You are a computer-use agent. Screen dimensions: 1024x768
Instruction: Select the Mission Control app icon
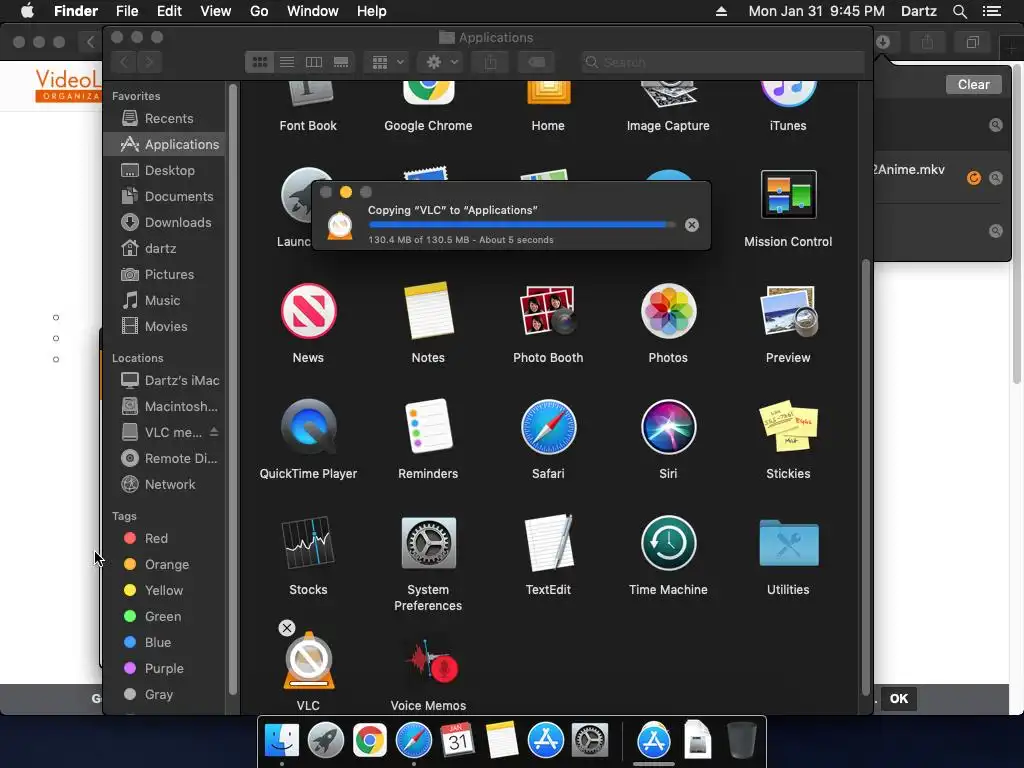click(x=788, y=195)
